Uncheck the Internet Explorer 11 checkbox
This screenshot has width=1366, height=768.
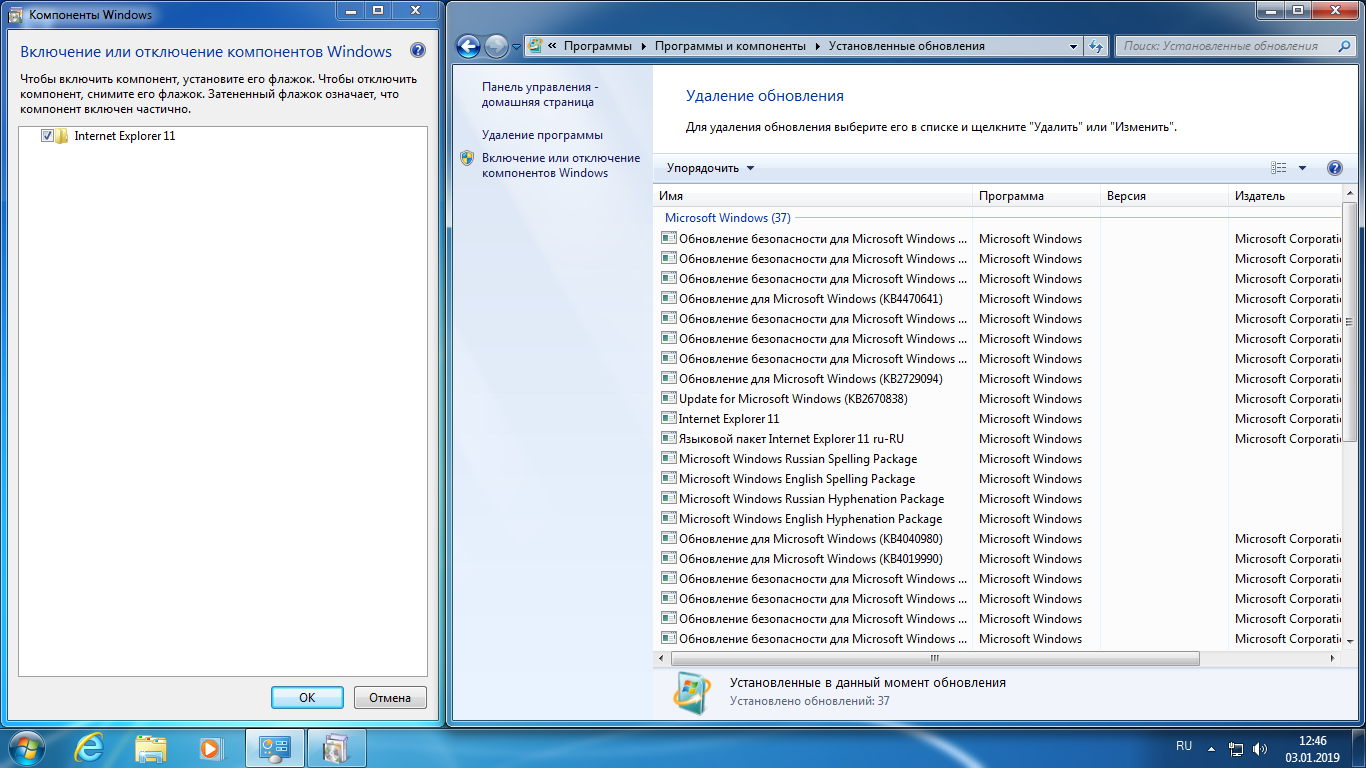coord(47,136)
